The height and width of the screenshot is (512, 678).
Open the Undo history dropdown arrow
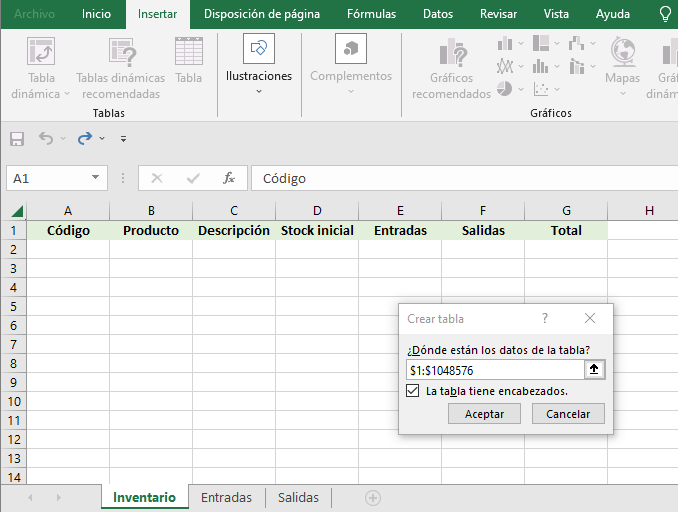(63, 138)
